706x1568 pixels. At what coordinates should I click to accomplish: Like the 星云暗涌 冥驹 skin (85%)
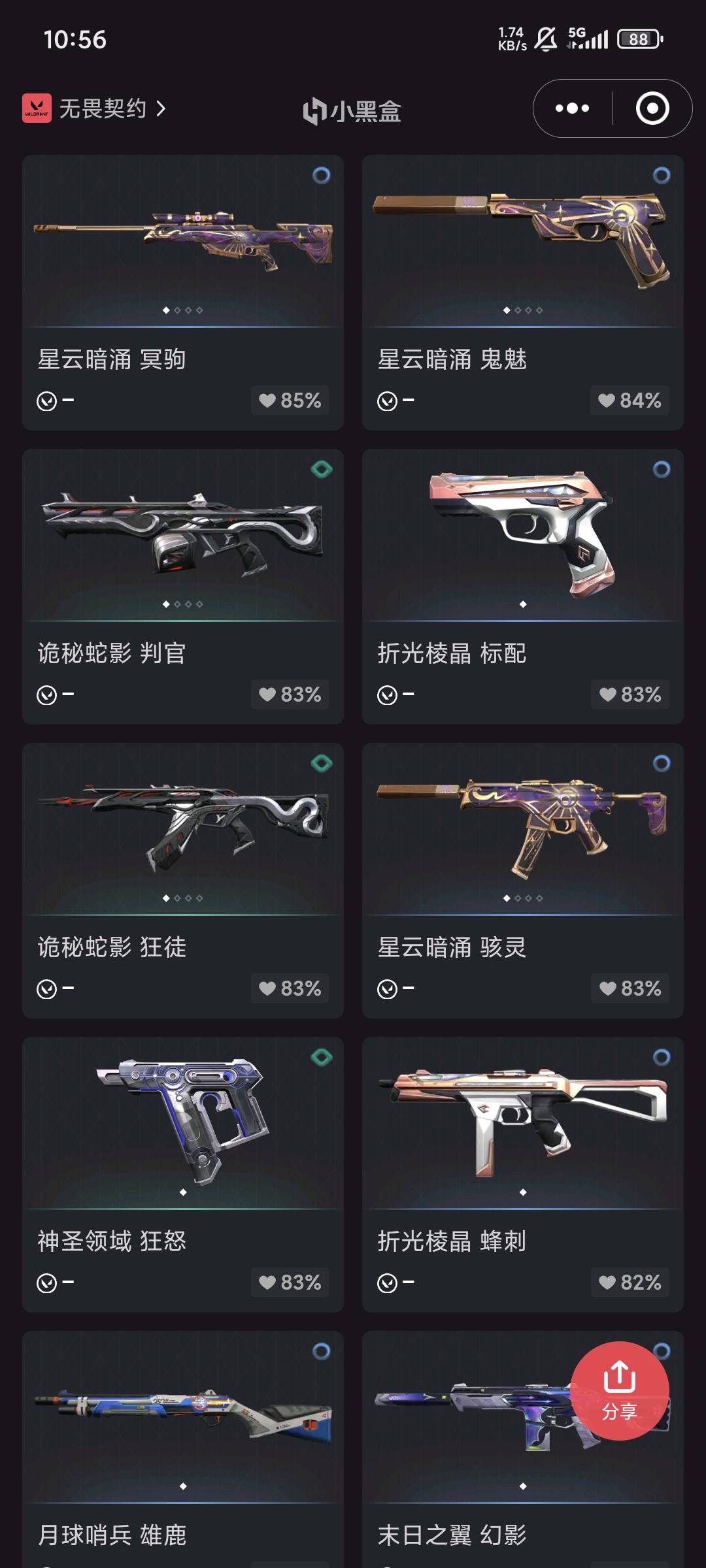tap(290, 400)
